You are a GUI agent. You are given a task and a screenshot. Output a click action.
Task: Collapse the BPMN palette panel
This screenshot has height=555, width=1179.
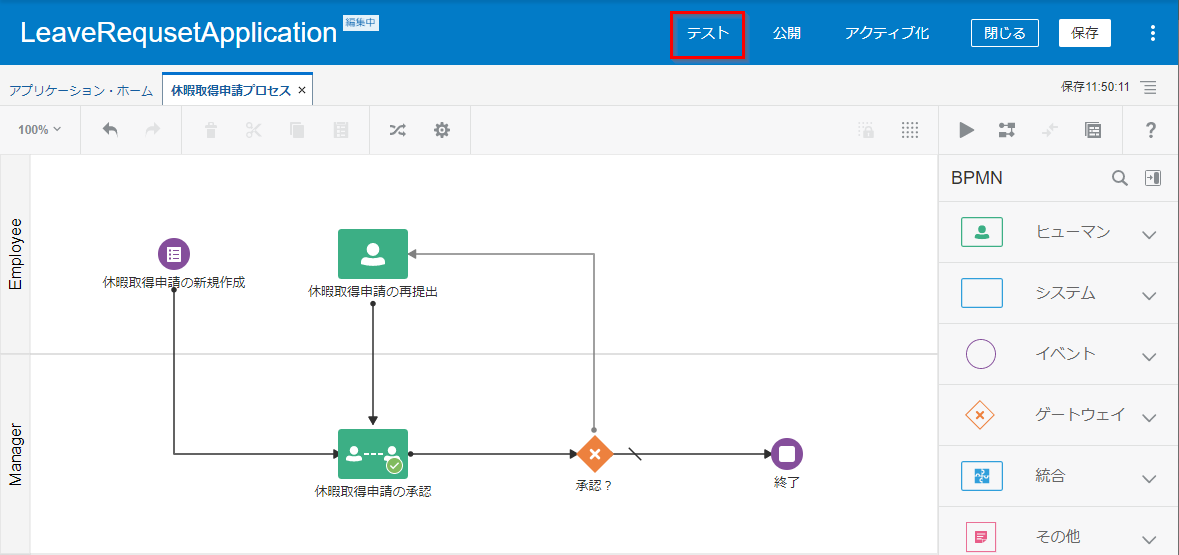point(1153,178)
